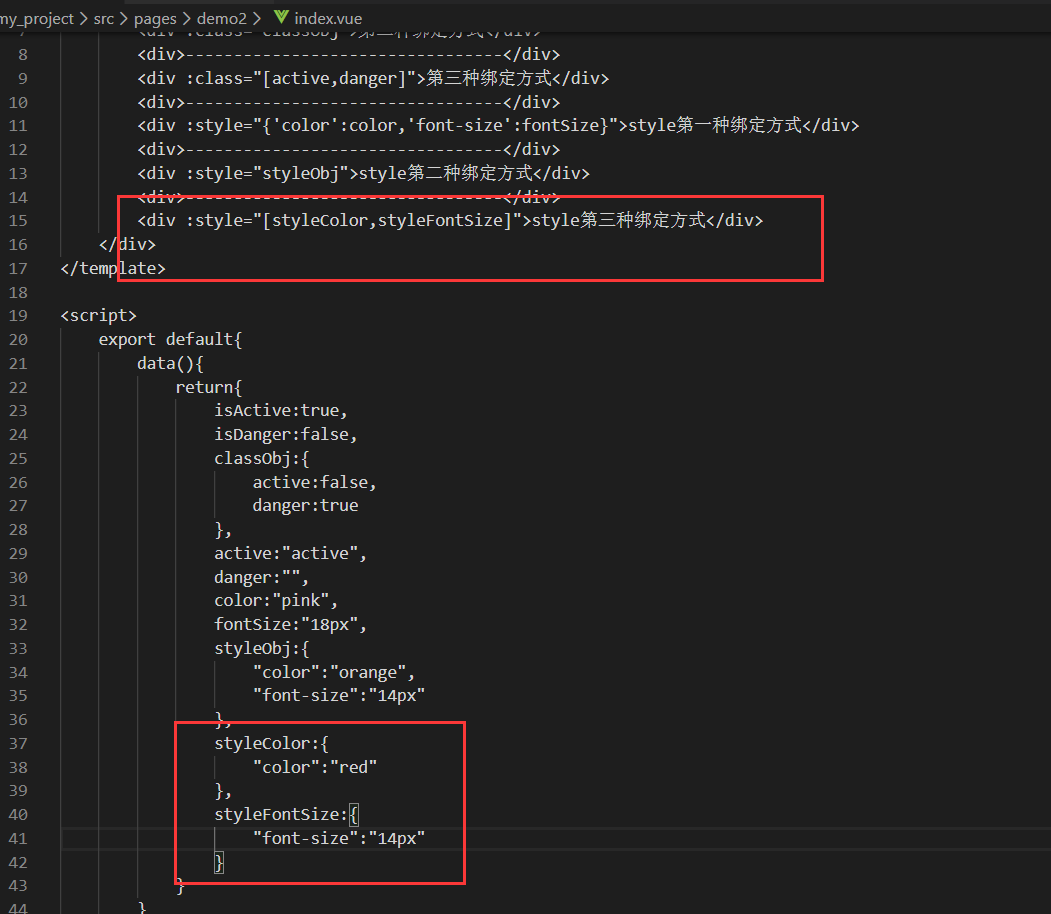Screen dimensions: 1051x914
Task: Click line number 37 in the gutter
Action: 18,742
